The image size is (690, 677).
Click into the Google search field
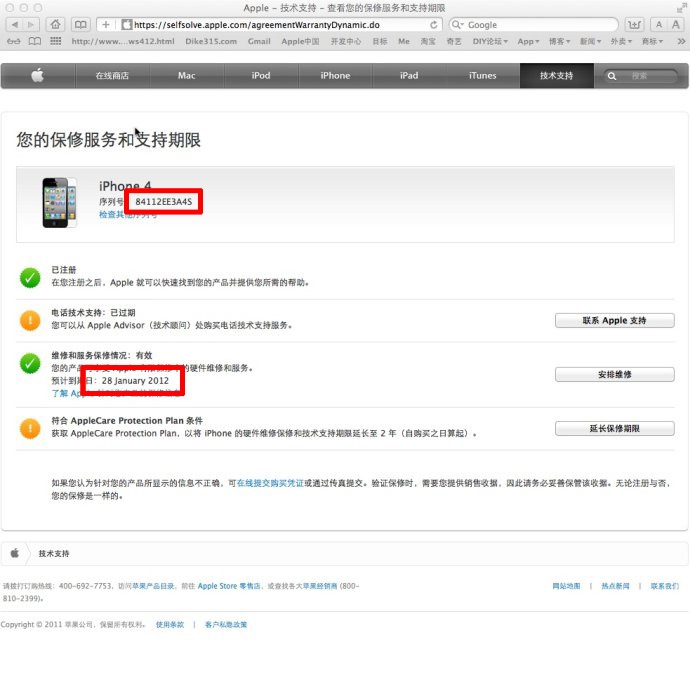(x=535, y=24)
